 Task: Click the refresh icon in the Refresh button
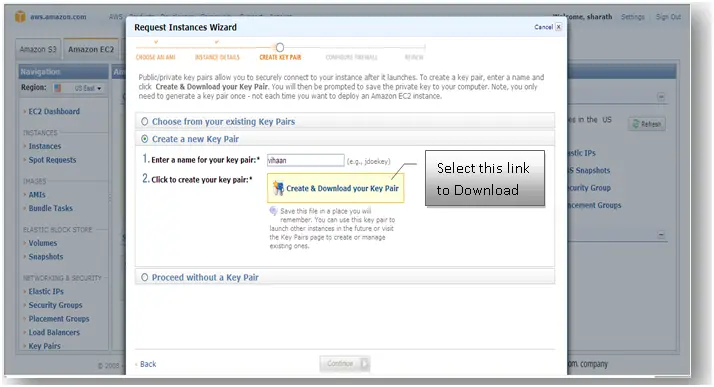636,124
